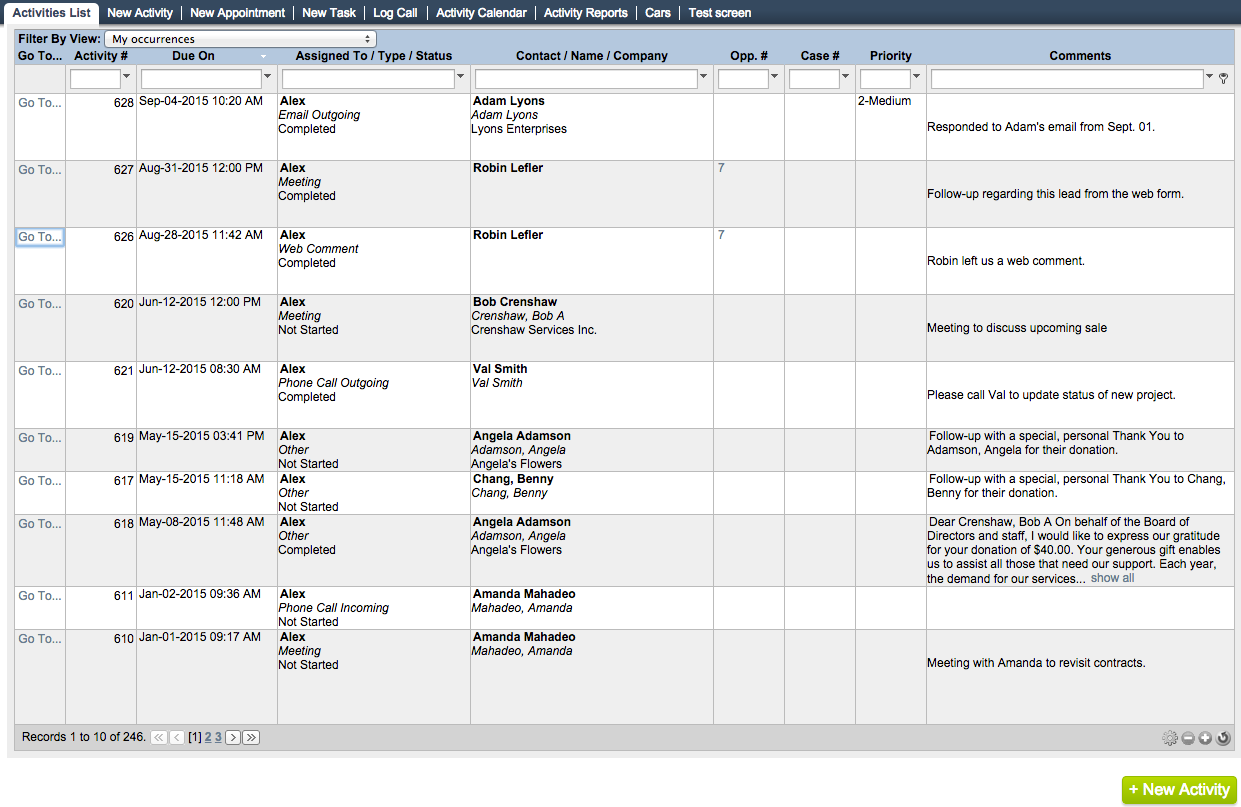Image resolution: width=1241 pixels, height=807 pixels.
Task: Click the Comments filter text field
Action: point(1066,78)
